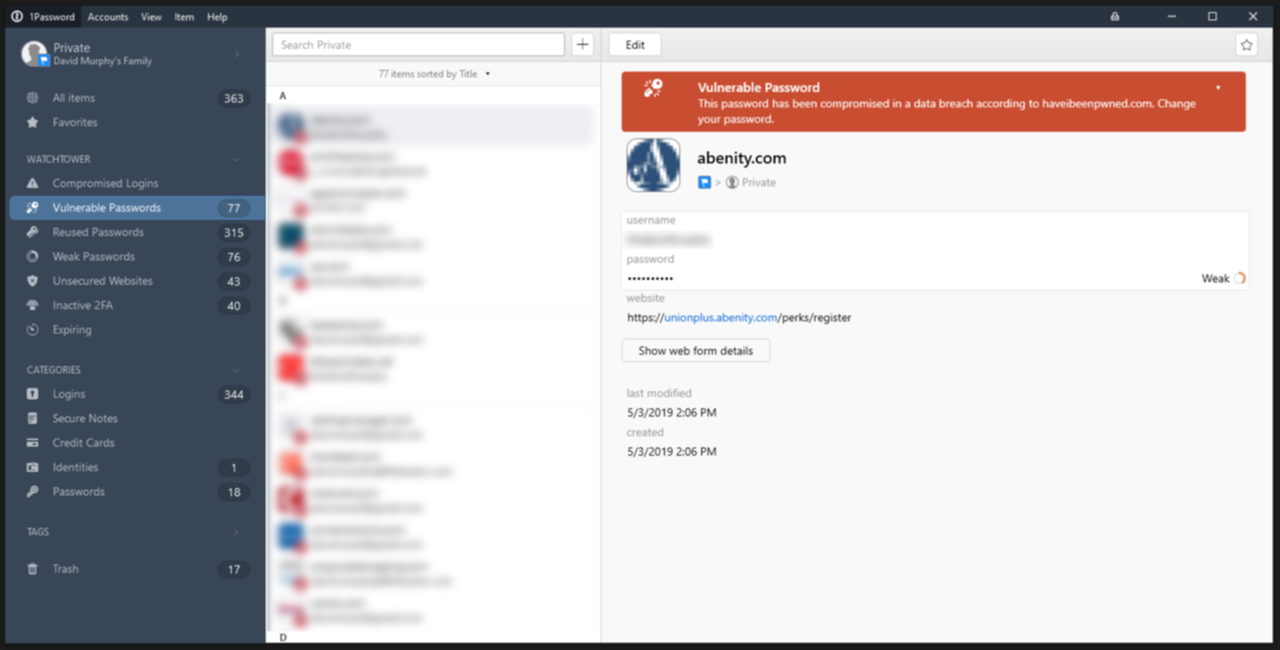This screenshot has width=1280, height=650.
Task: Click the created date value
Action: pyautogui.click(x=672, y=452)
